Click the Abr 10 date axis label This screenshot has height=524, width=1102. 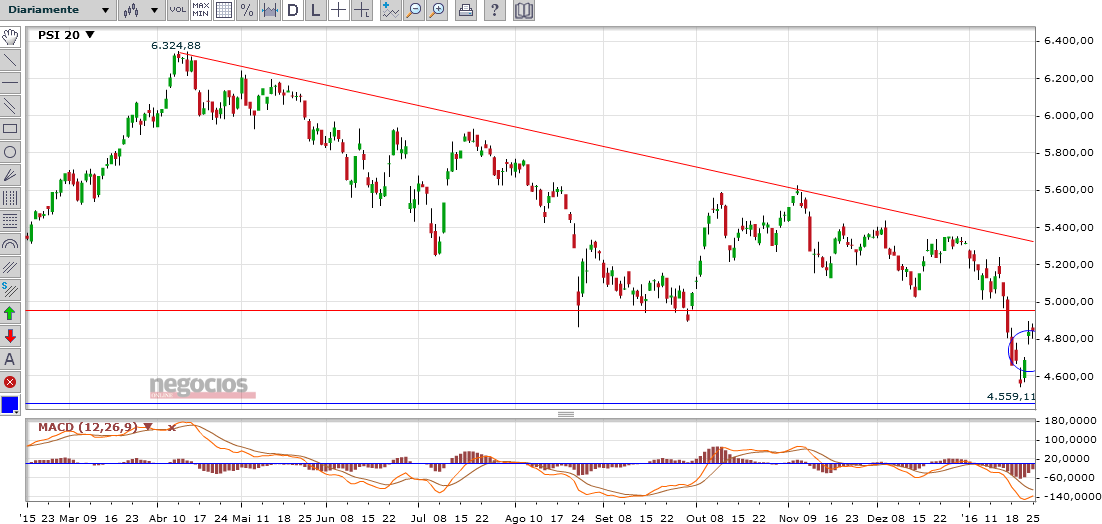(x=167, y=518)
